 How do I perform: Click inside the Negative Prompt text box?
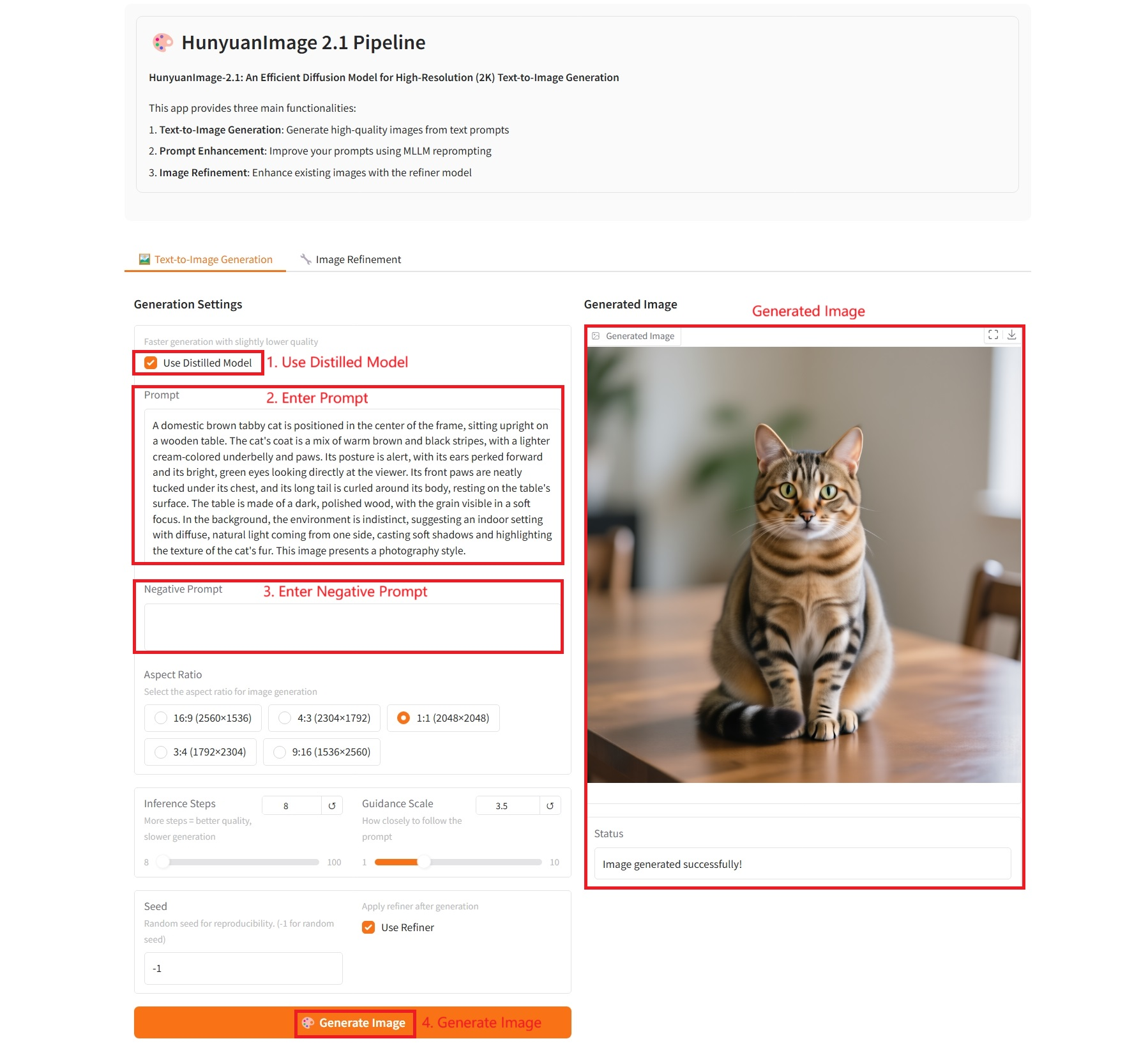click(352, 626)
